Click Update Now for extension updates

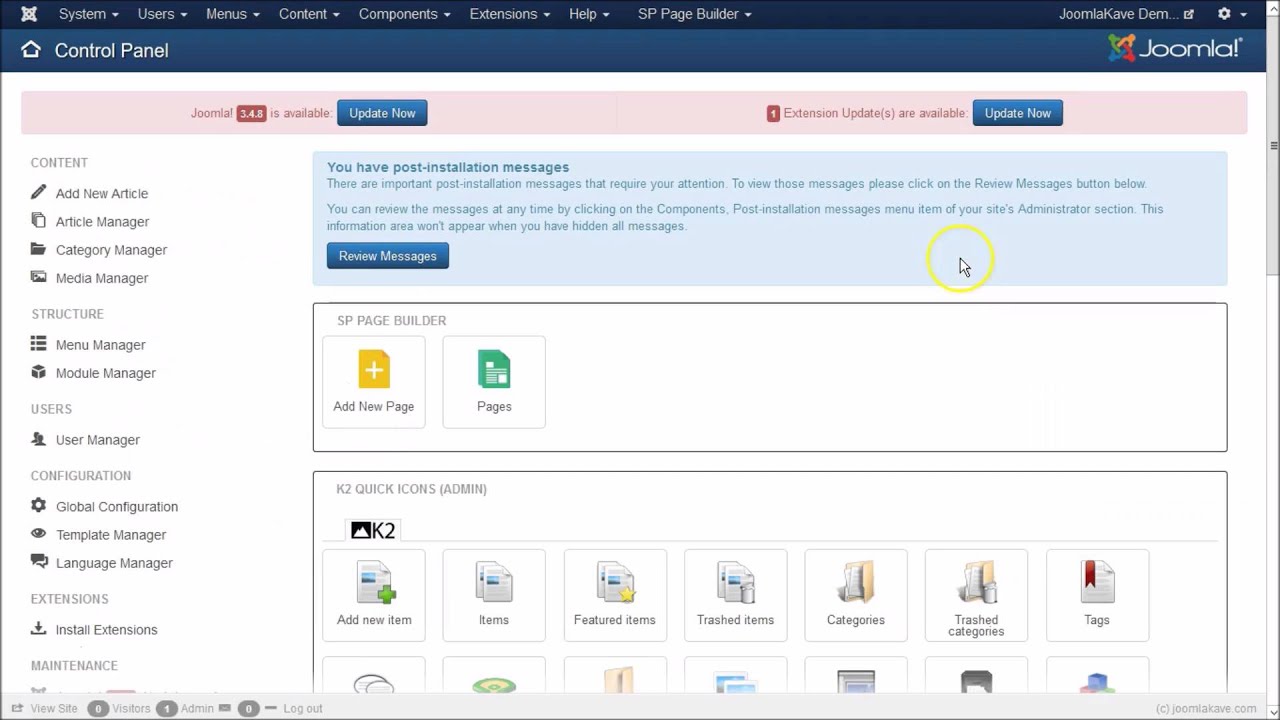coord(1018,113)
